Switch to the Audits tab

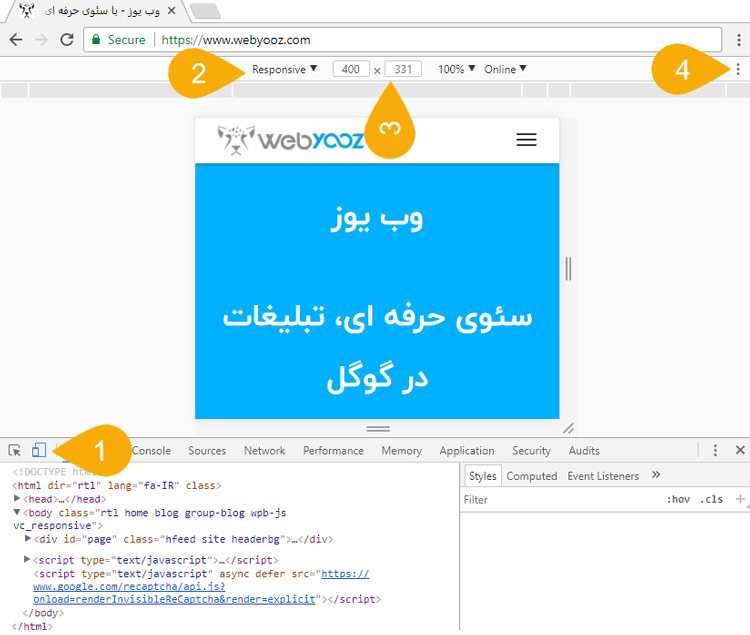click(584, 450)
